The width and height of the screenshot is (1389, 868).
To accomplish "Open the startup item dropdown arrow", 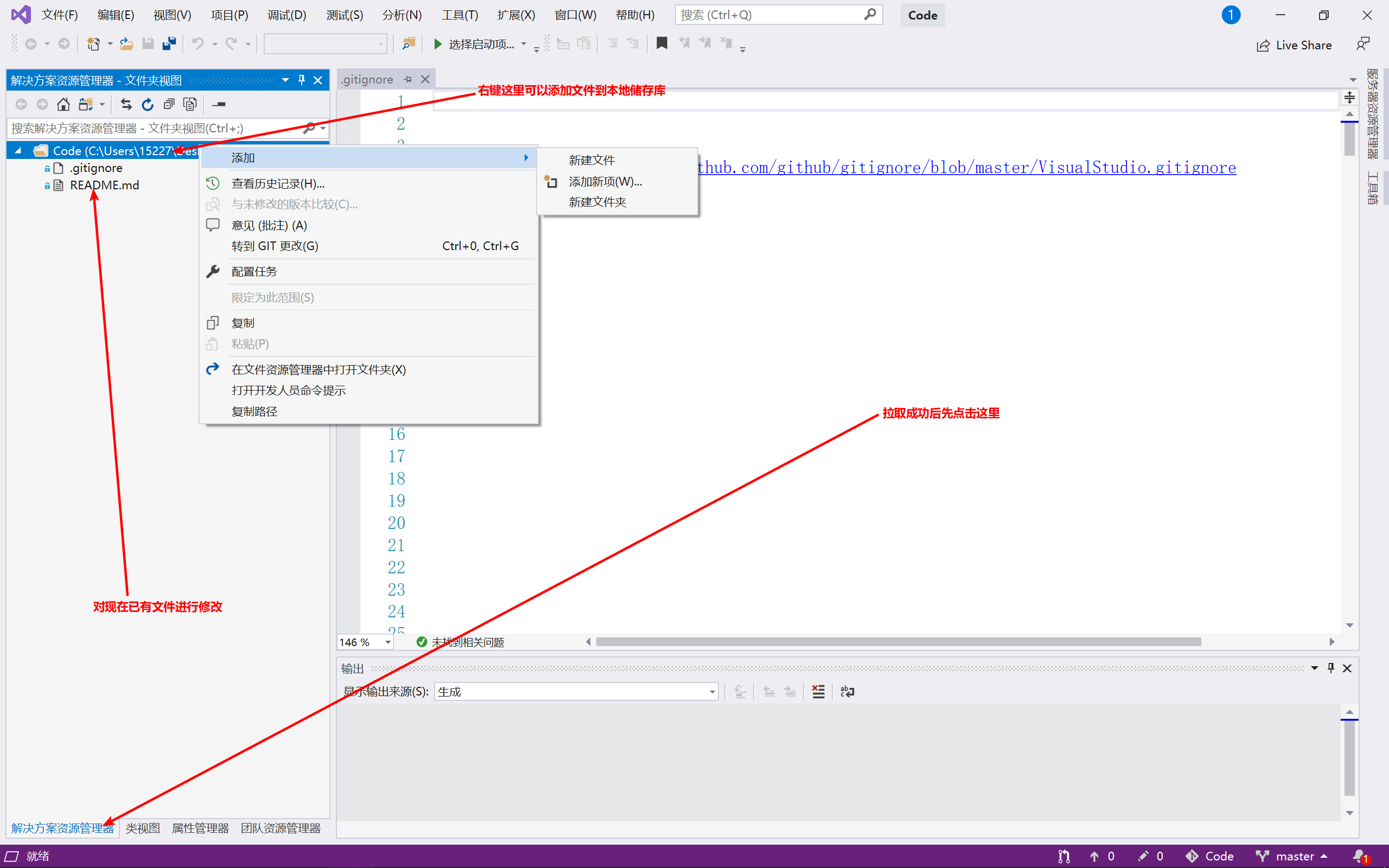I will (524, 43).
